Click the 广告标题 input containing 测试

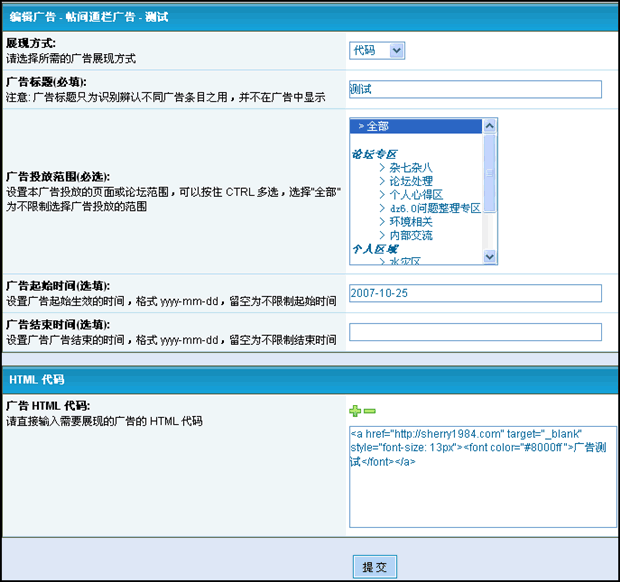pos(475,89)
